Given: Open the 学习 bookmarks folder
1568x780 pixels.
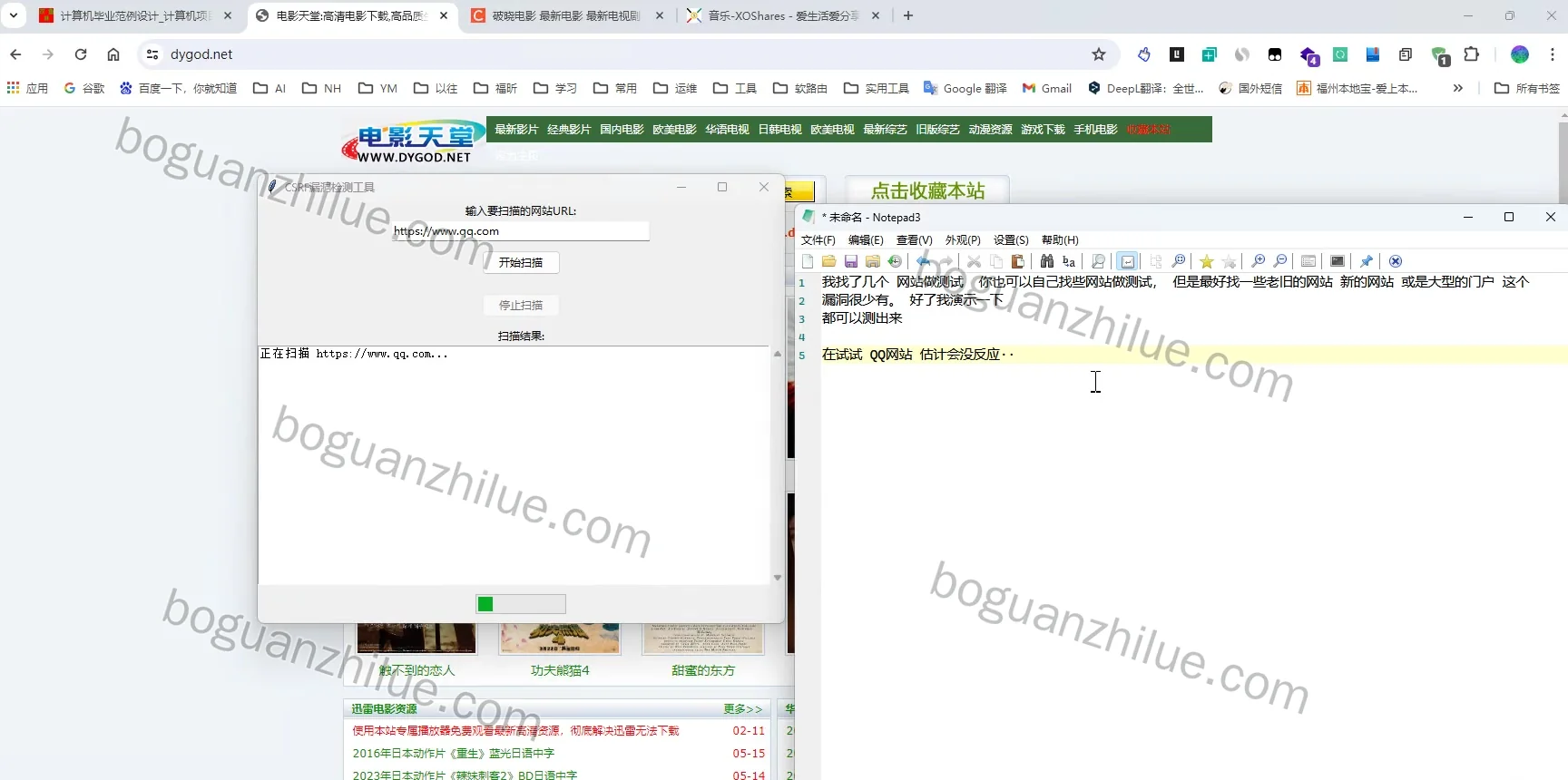Looking at the screenshot, I should tap(555, 88).
